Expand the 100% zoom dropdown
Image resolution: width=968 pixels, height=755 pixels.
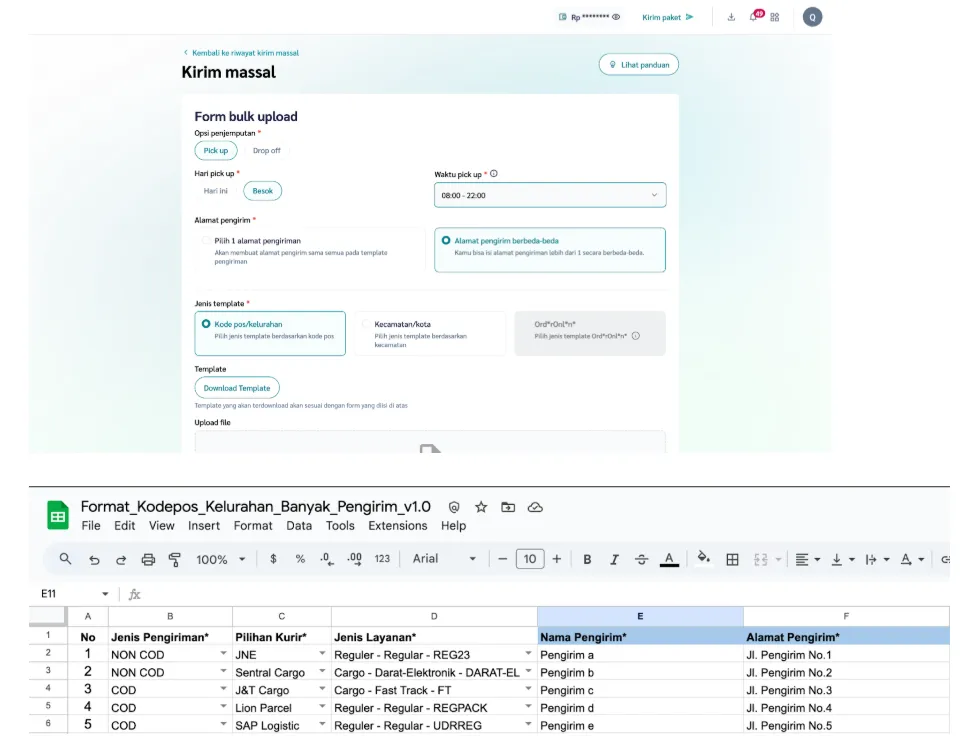[218, 559]
